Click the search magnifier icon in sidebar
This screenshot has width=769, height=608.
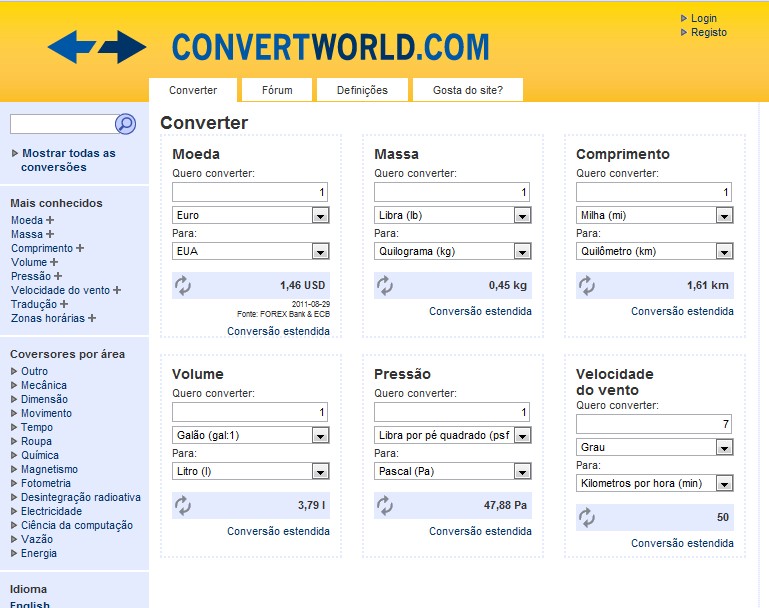coord(125,124)
